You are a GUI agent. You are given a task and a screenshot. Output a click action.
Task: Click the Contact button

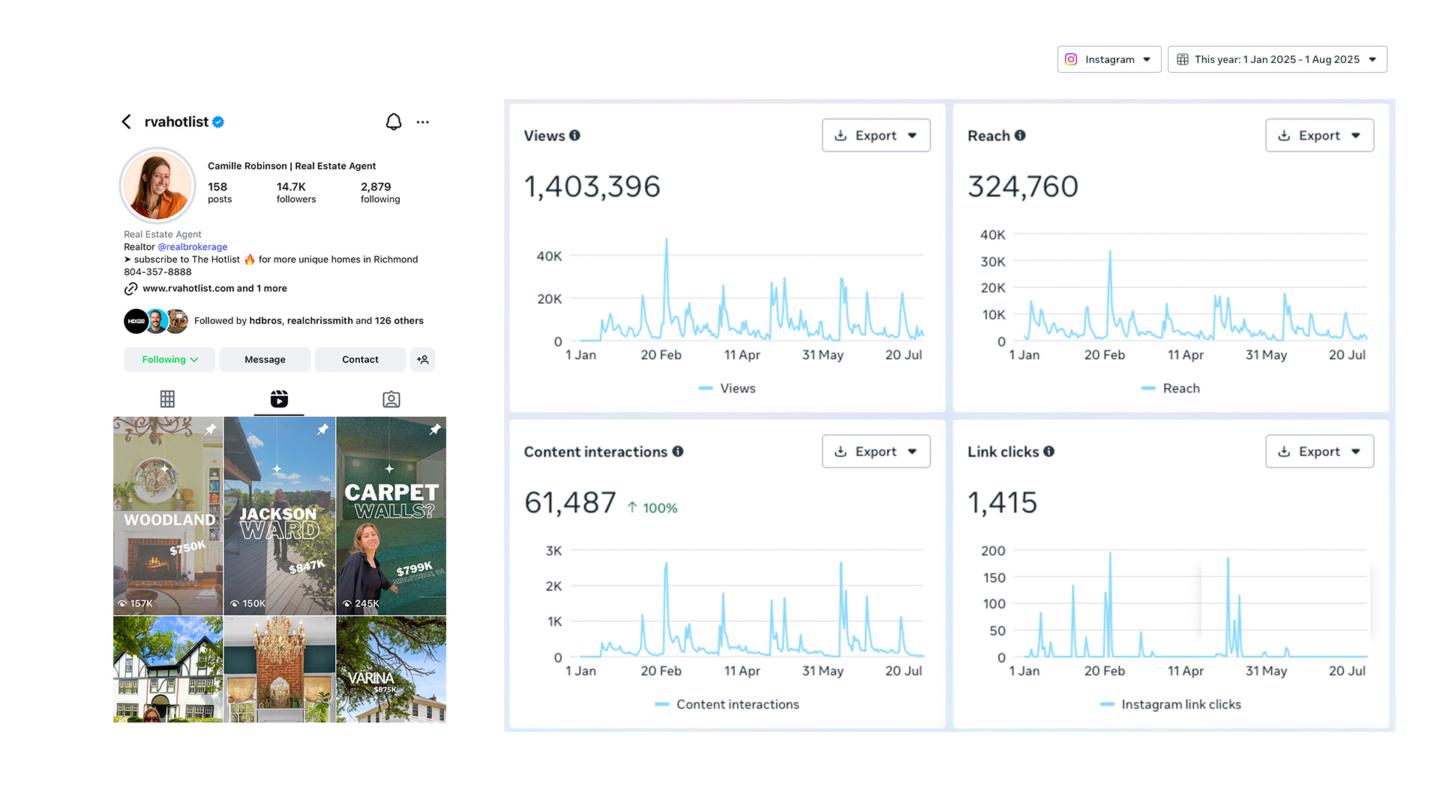click(360, 360)
